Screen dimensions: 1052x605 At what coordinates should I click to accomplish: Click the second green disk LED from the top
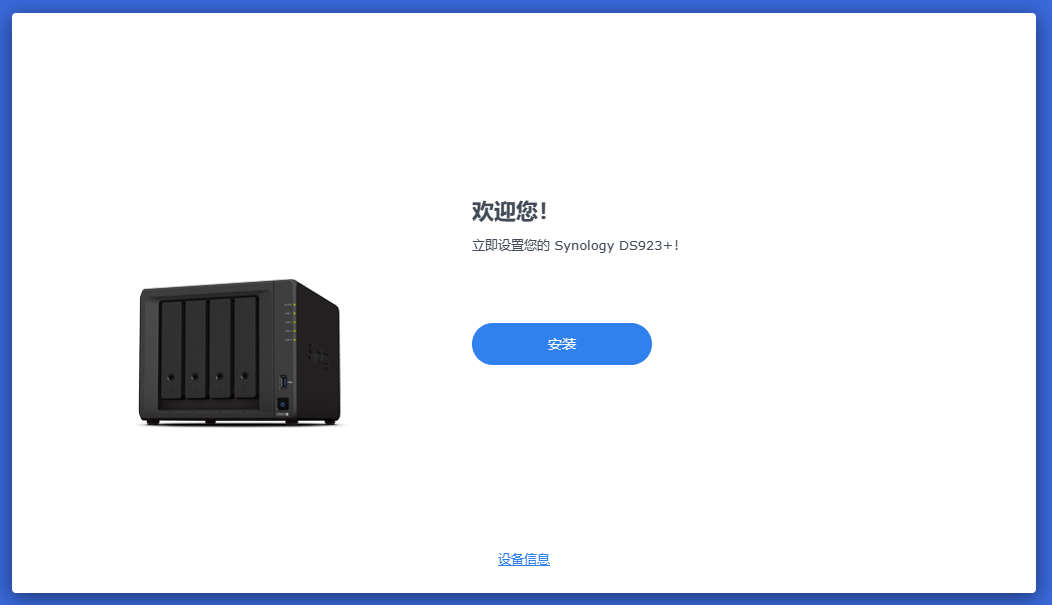tap(295, 322)
